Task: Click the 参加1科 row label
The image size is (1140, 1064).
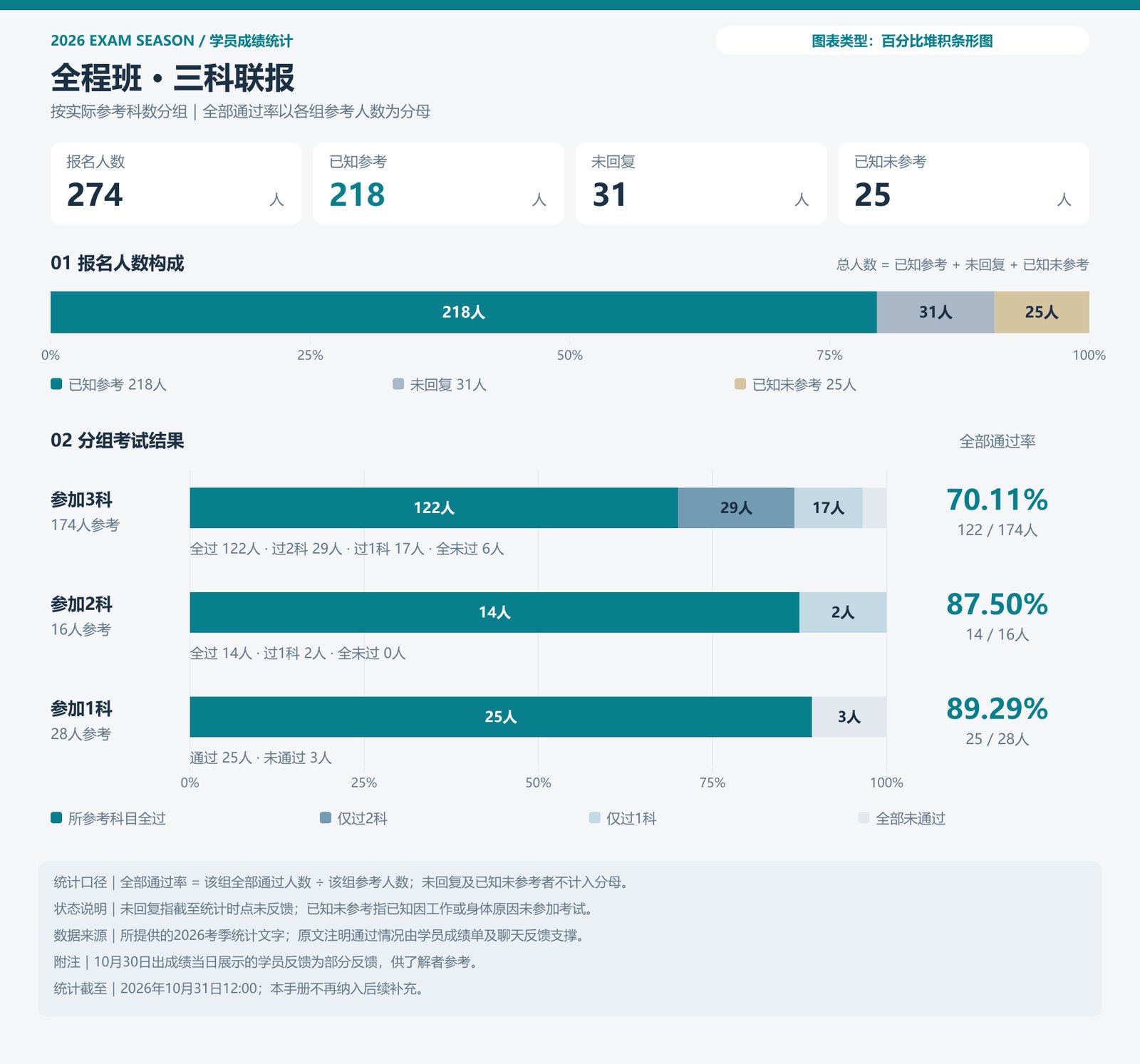Action: 81,709
